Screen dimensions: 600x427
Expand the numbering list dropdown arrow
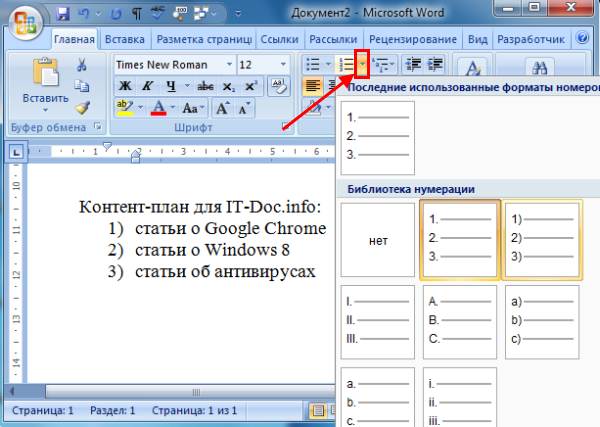pyautogui.click(x=362, y=65)
